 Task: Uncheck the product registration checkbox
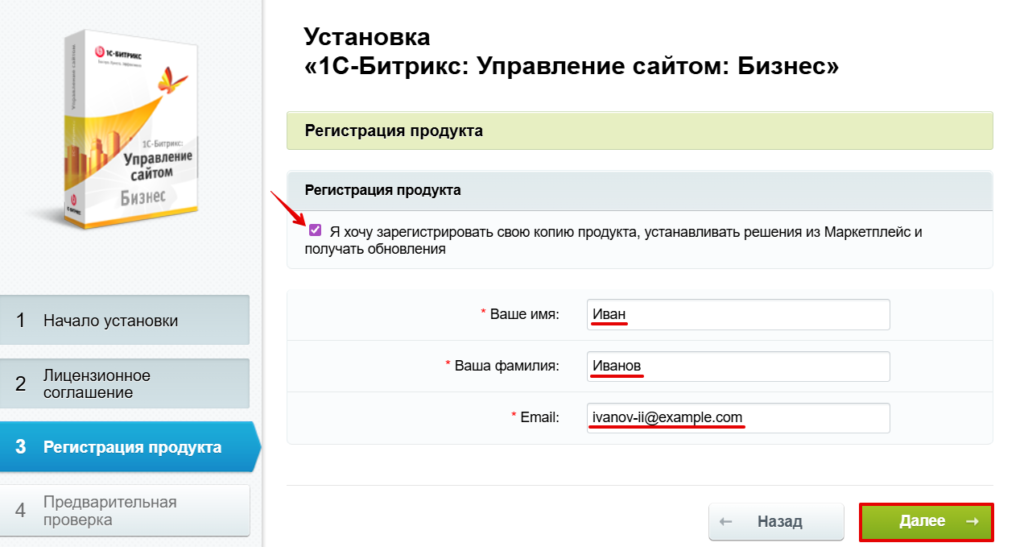(x=315, y=230)
